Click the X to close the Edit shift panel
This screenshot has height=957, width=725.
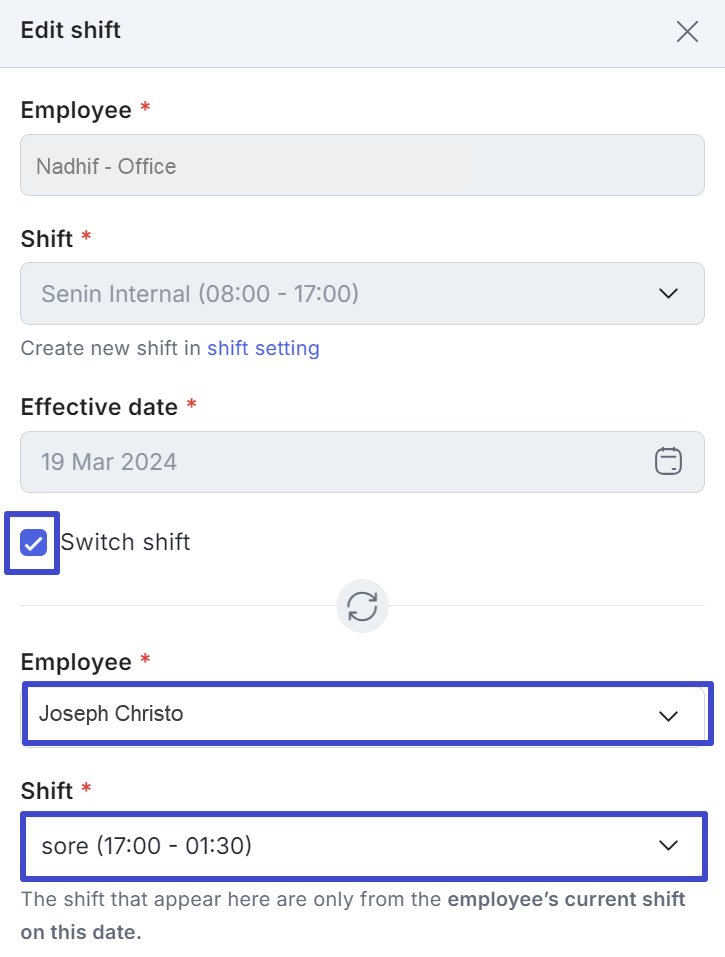(687, 31)
